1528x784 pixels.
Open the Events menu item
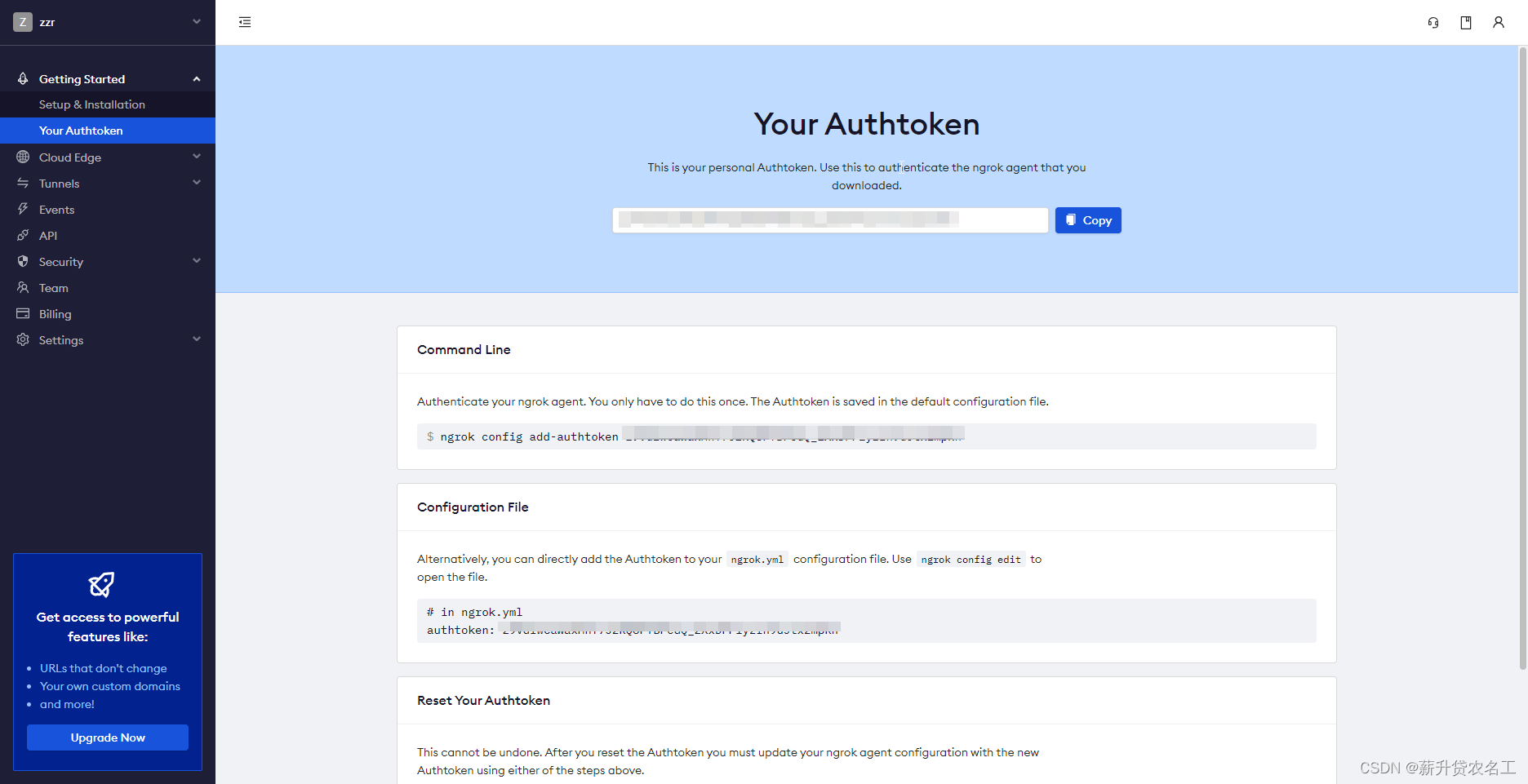tap(108, 209)
